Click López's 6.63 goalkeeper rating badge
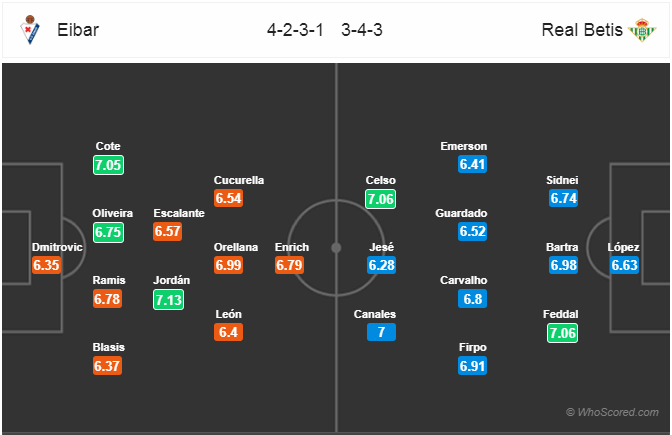This screenshot has height=435, width=672. [625, 265]
